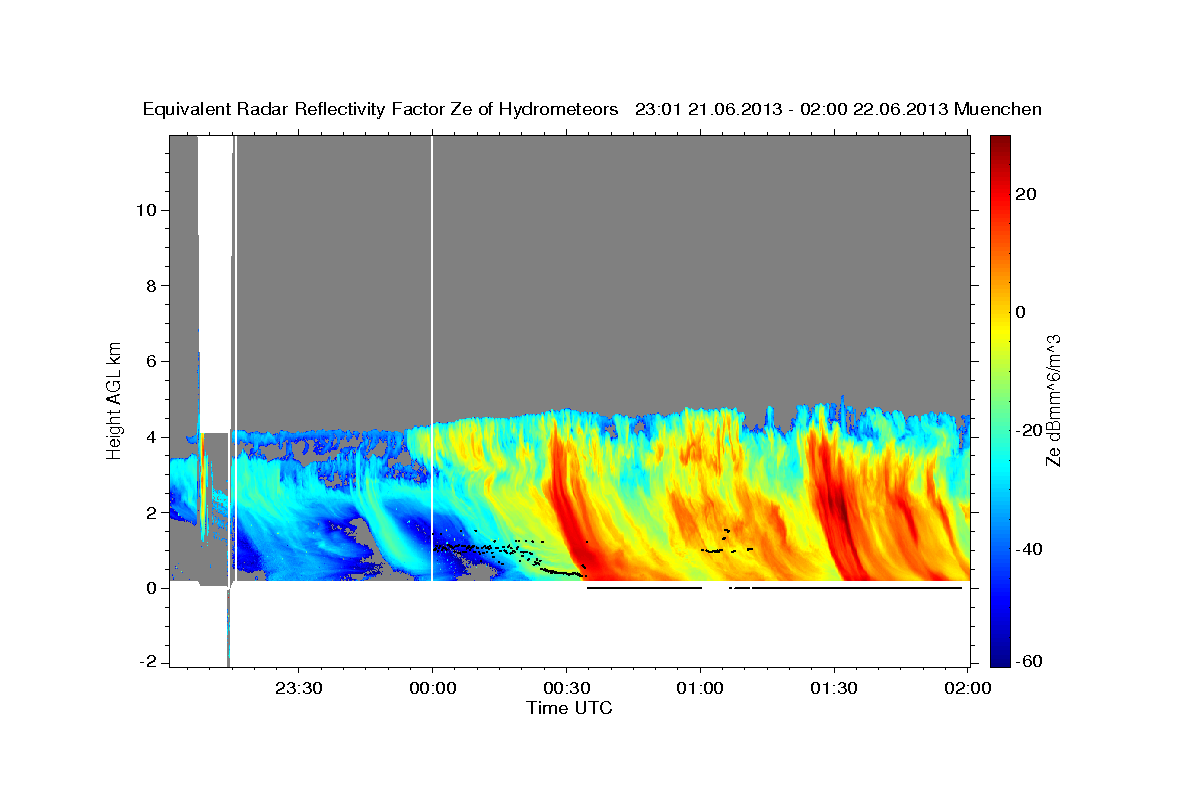Click the dark blue bottom of the colorbar
The width and height of the screenshot is (1200, 800).
[x=999, y=655]
